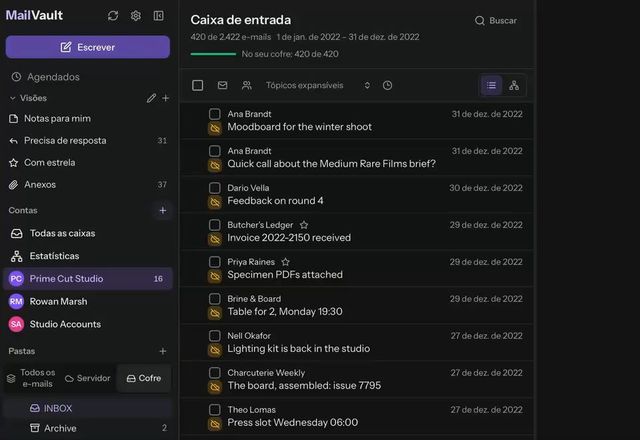Switch to hierarchy view icon
Image resolution: width=640 pixels, height=440 pixels.
click(514, 85)
